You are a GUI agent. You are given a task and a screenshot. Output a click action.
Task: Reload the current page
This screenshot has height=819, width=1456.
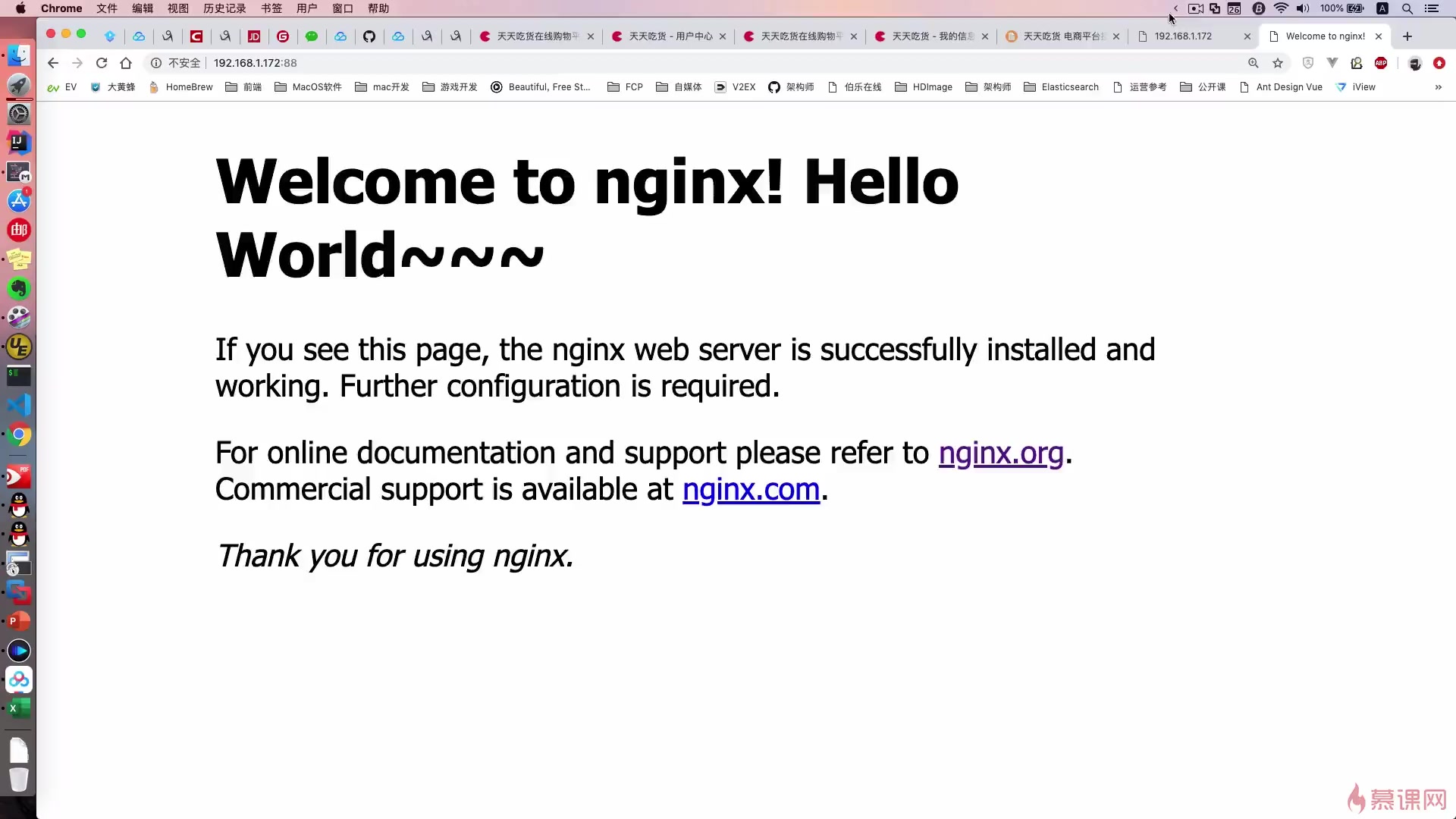(x=102, y=63)
